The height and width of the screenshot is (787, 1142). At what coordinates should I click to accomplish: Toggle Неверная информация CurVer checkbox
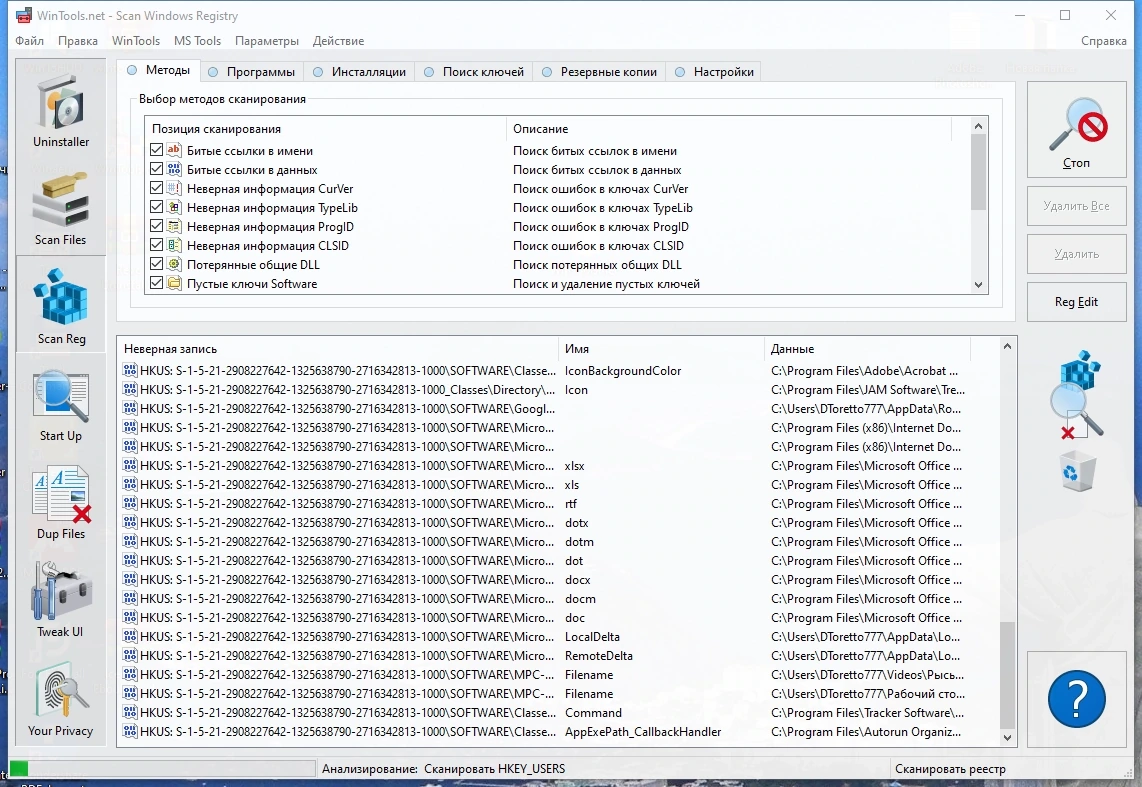[x=156, y=188]
